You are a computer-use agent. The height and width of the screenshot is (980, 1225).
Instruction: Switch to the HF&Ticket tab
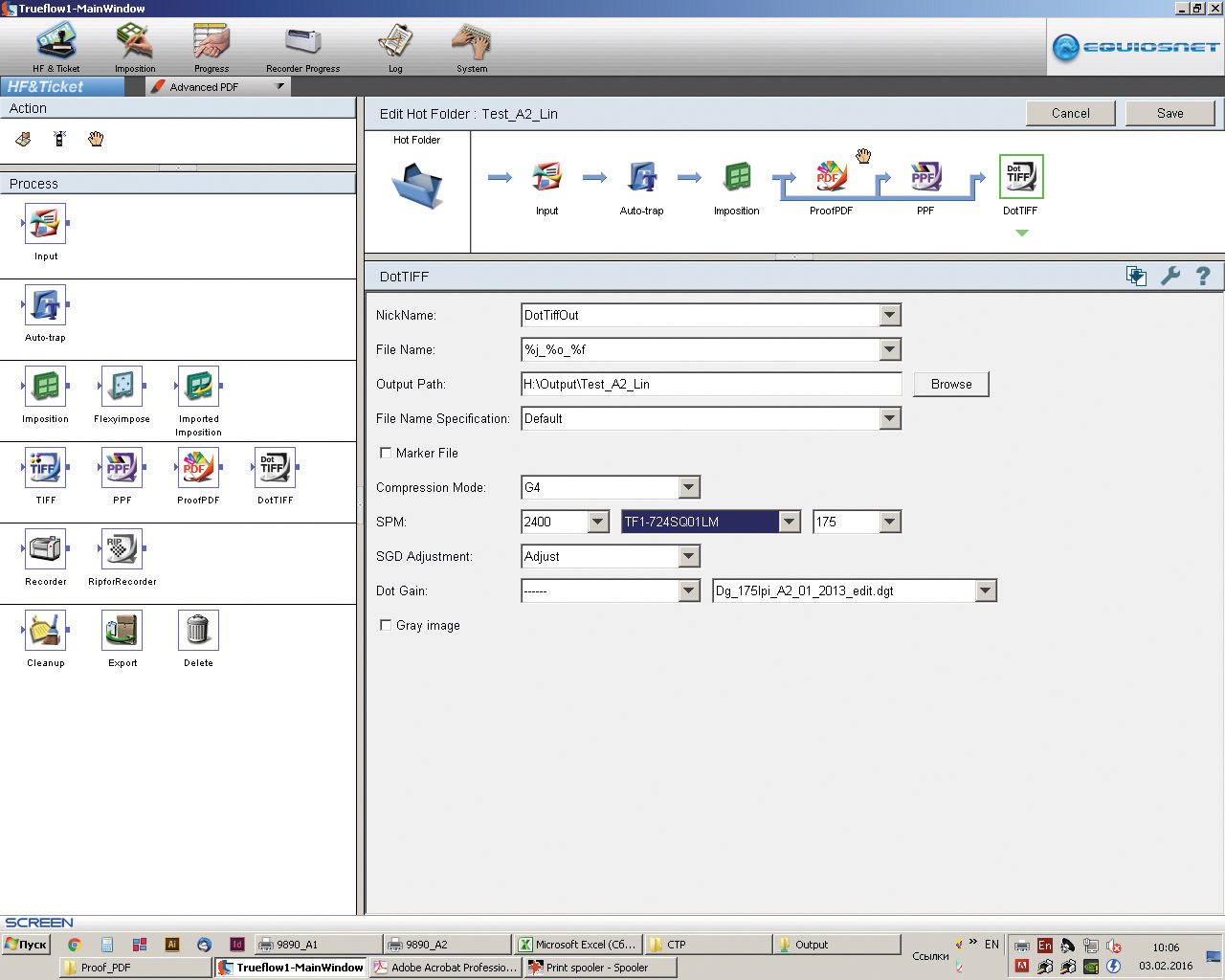pyautogui.click(x=62, y=86)
